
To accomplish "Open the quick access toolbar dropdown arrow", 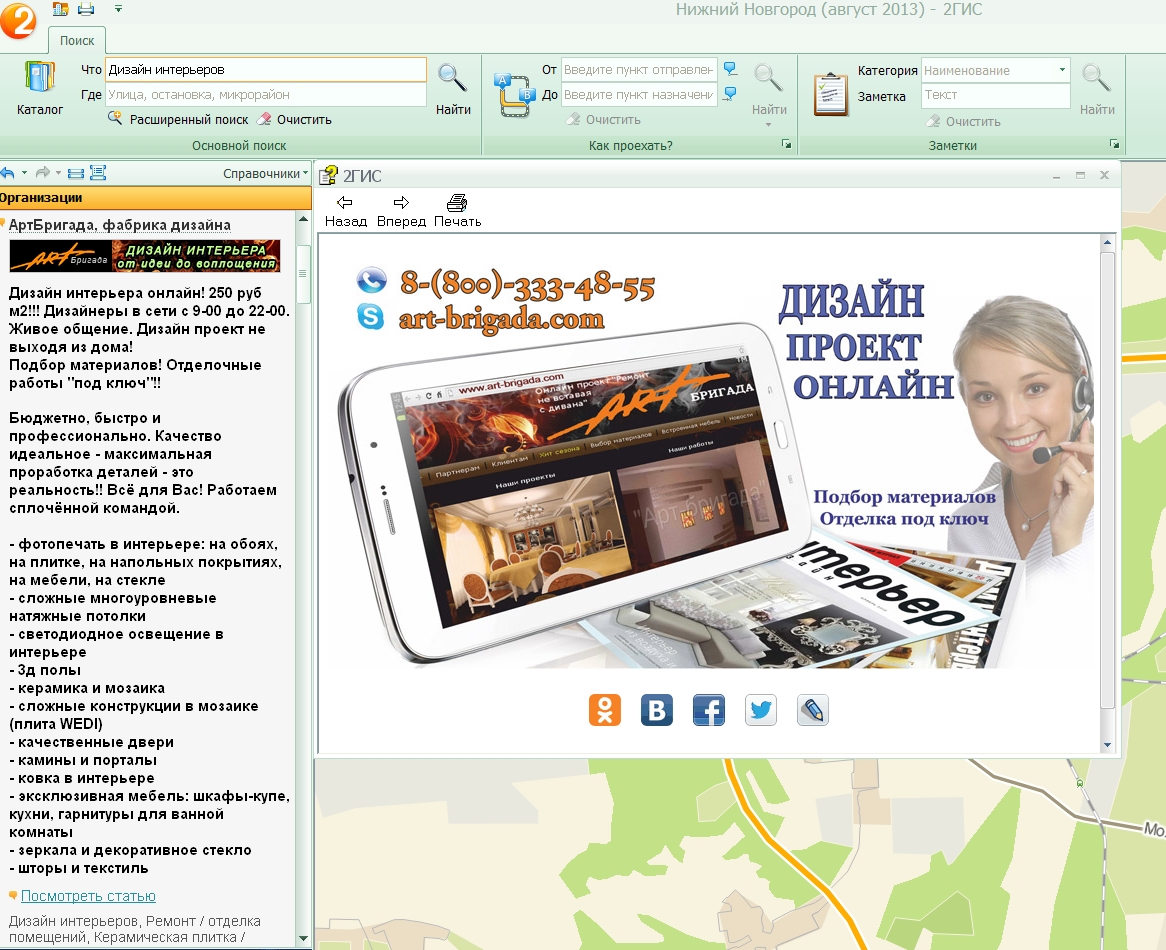I will 119,9.
